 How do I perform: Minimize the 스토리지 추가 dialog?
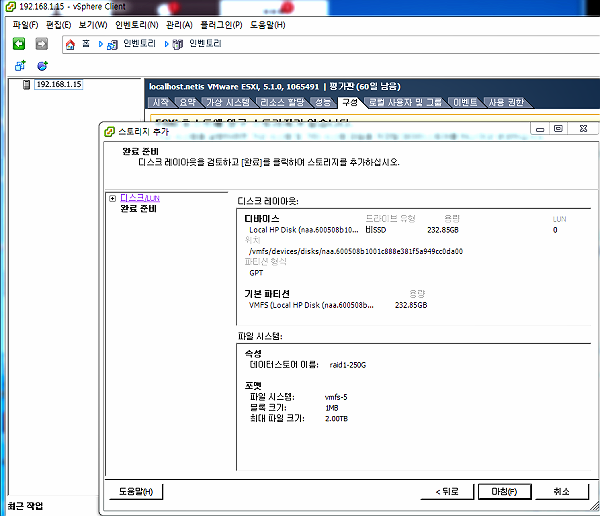540,129
